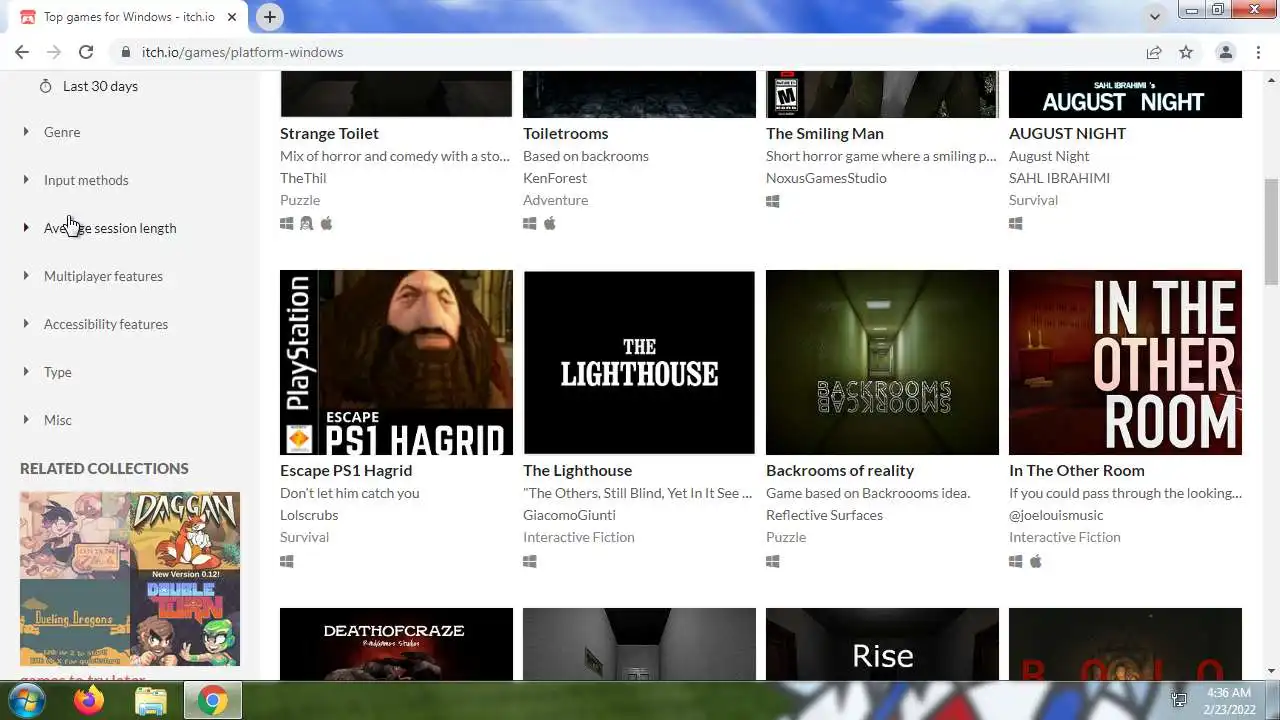The height and width of the screenshot is (720, 1280).
Task: Open The Lighthouse cover image
Action: coord(639,362)
